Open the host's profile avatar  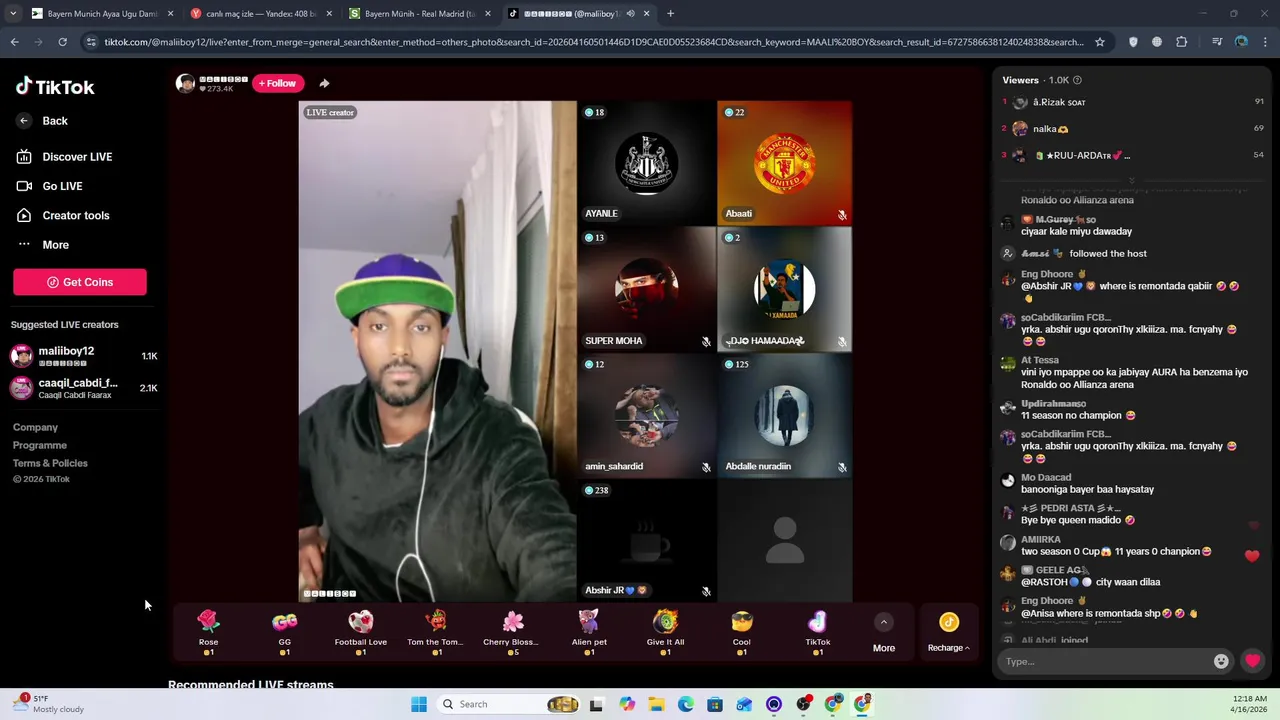[x=185, y=83]
